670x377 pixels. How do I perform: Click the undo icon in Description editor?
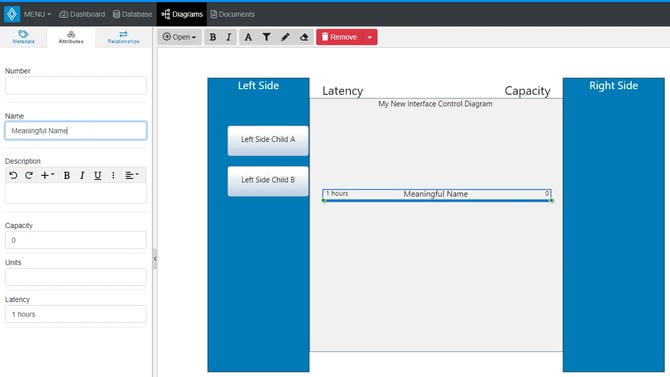[13, 175]
